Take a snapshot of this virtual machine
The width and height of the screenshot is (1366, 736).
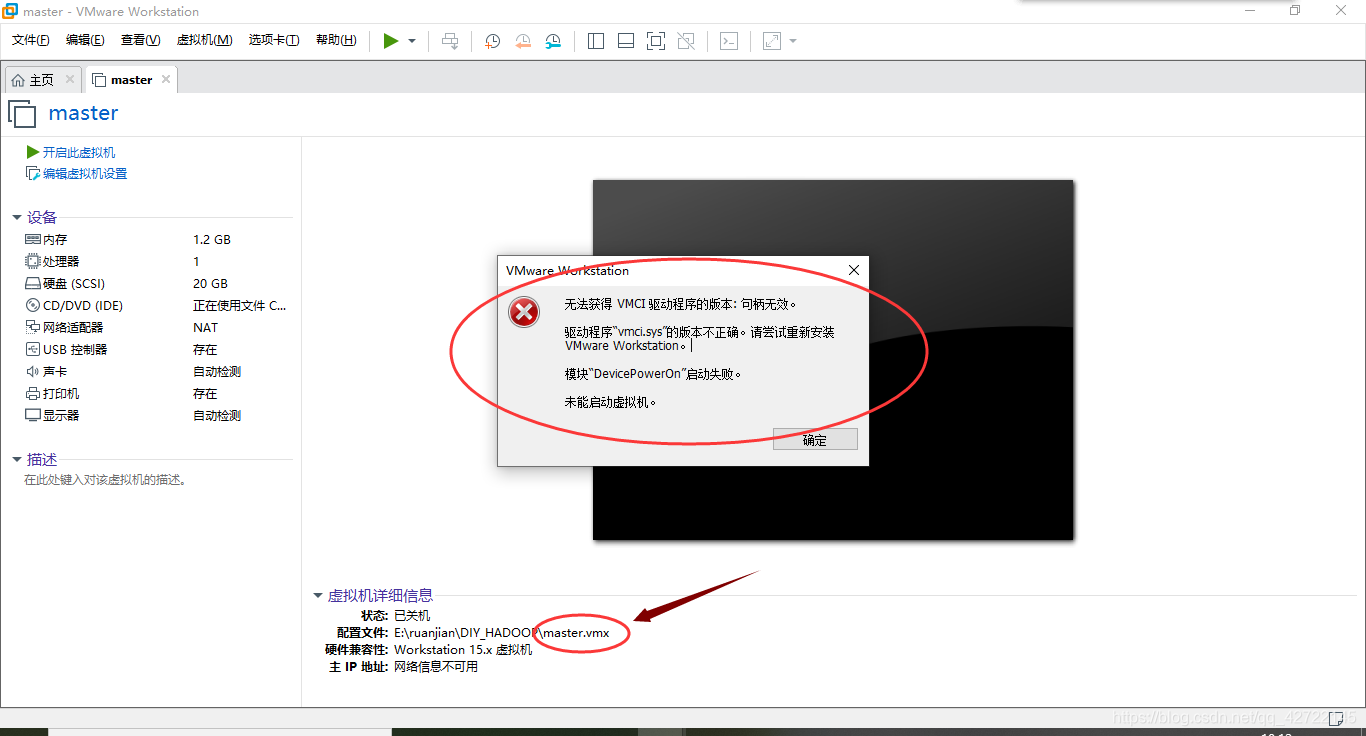point(492,41)
